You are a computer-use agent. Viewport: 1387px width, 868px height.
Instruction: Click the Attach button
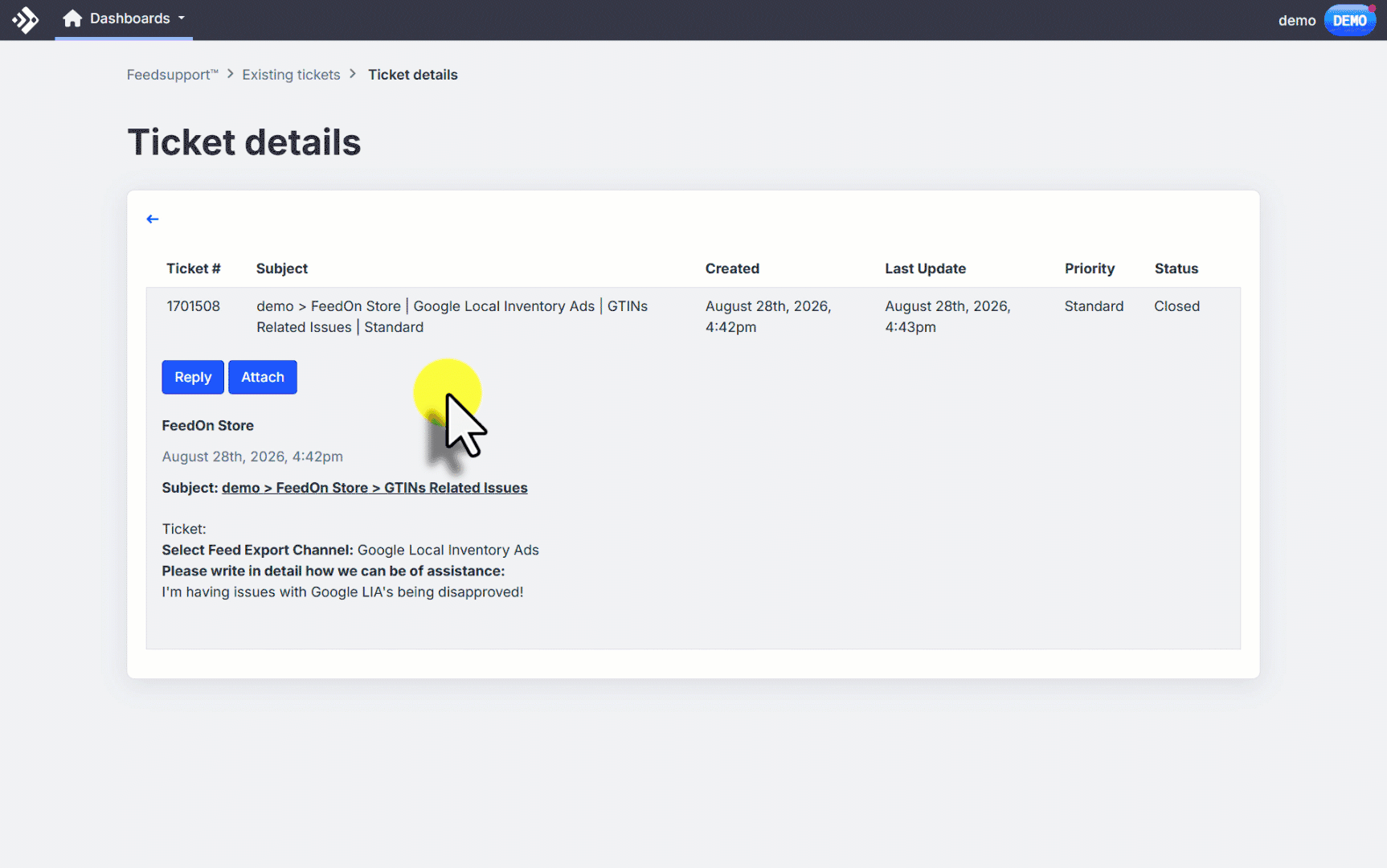[x=263, y=377]
